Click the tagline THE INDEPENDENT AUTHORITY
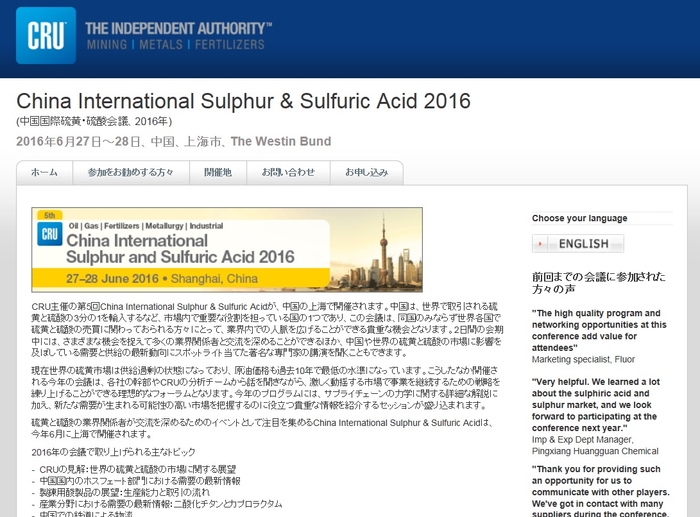This screenshot has height=517, width=700. click(x=179, y=29)
